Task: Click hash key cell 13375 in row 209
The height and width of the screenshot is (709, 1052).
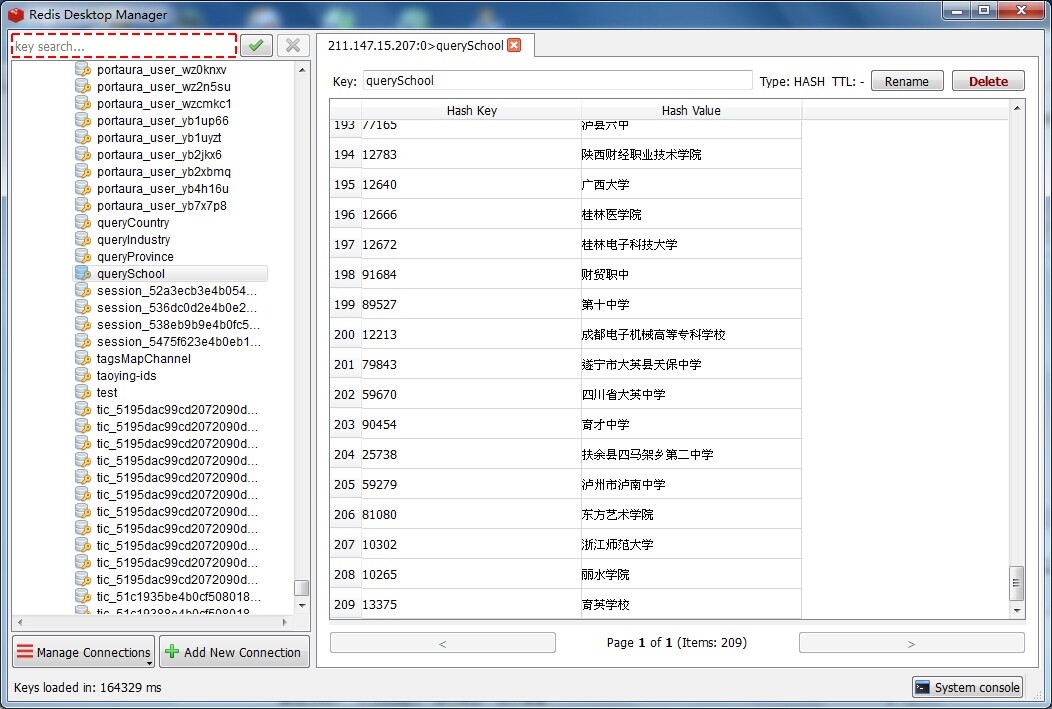Action: (471, 604)
